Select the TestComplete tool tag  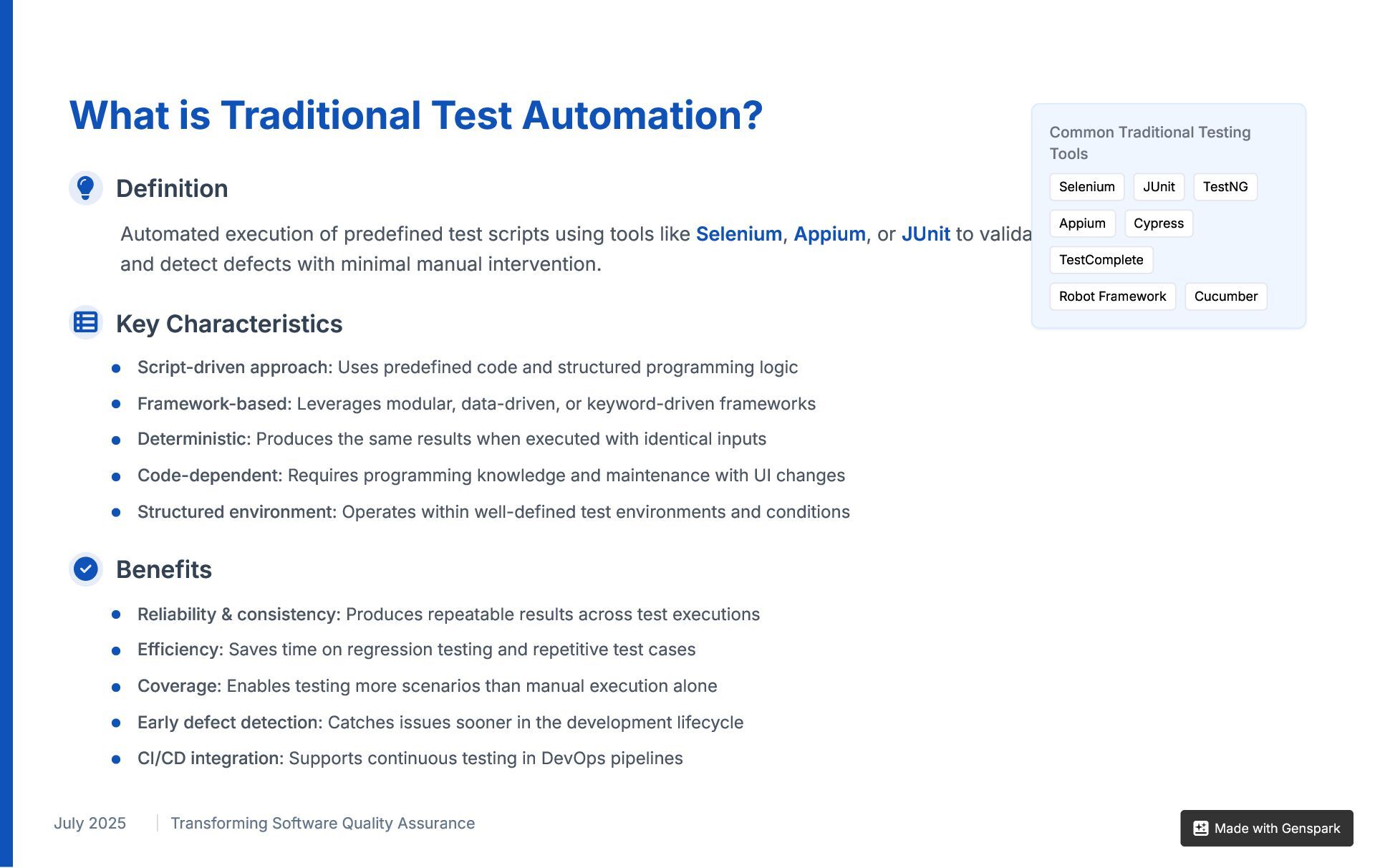coord(1101,260)
